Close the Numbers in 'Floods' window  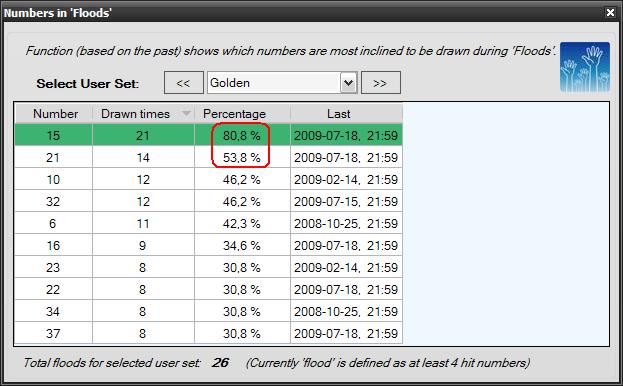[610, 13]
